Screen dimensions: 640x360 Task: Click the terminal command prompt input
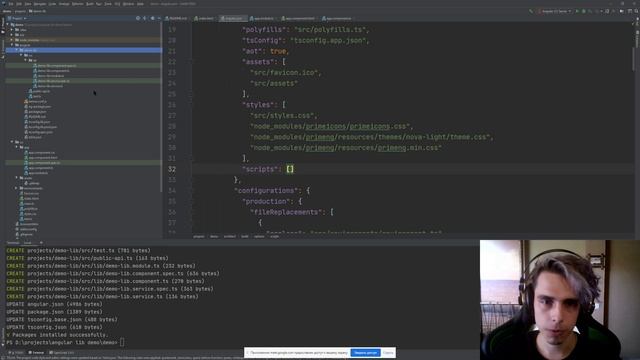122,342
